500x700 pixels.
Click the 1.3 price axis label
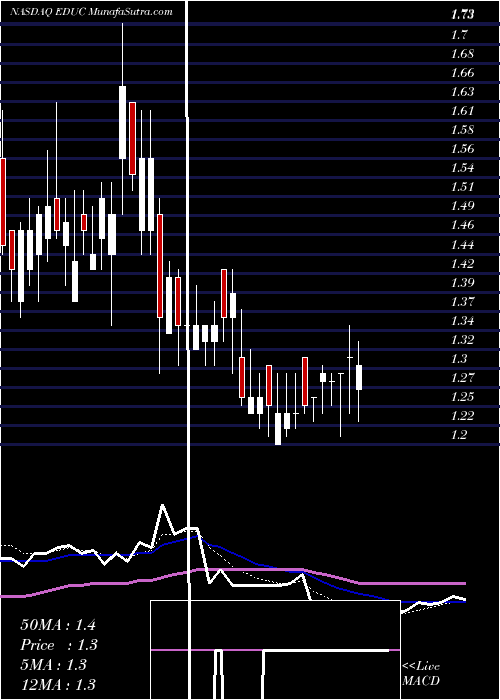coord(459,358)
